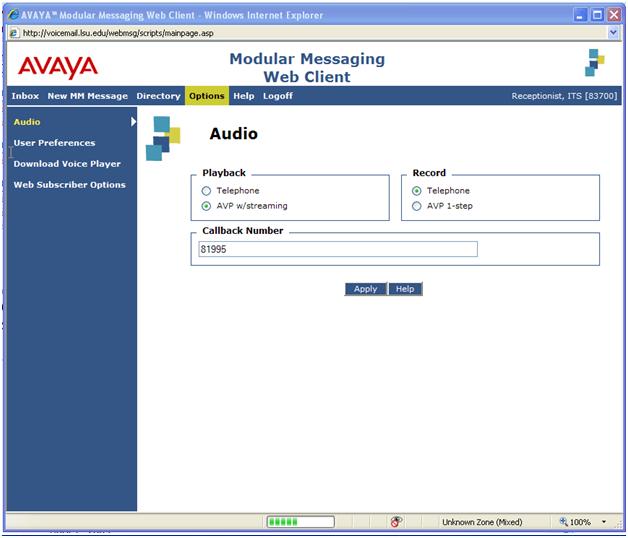Click the Callback Number group label
This screenshot has height=538, width=628.
(x=243, y=231)
